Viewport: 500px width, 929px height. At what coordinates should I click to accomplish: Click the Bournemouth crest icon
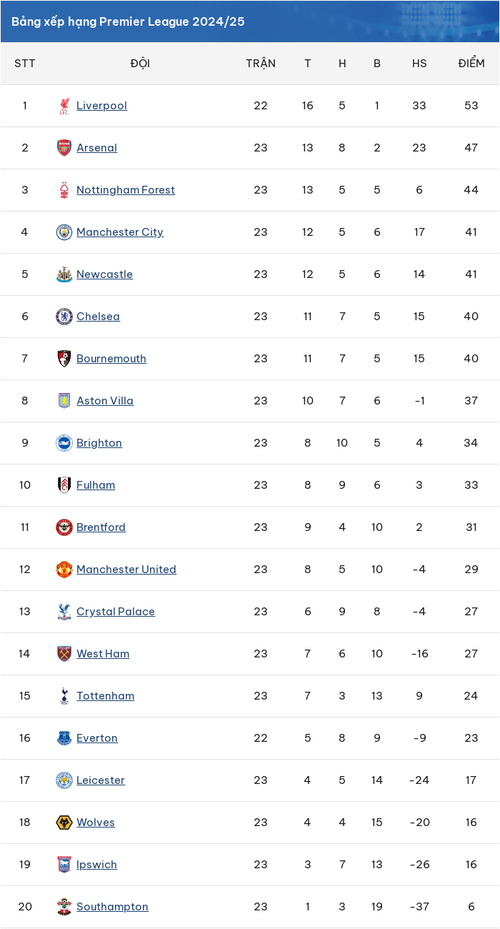(64, 358)
